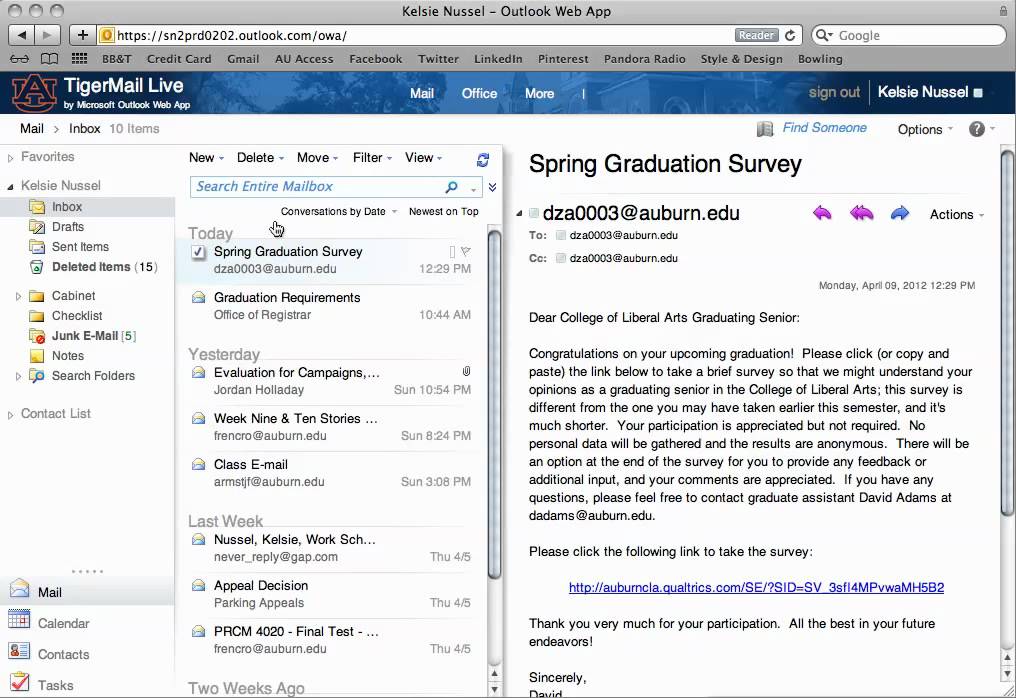This screenshot has width=1016, height=698.
Task: Open the Actions dropdown menu
Action: (956, 214)
